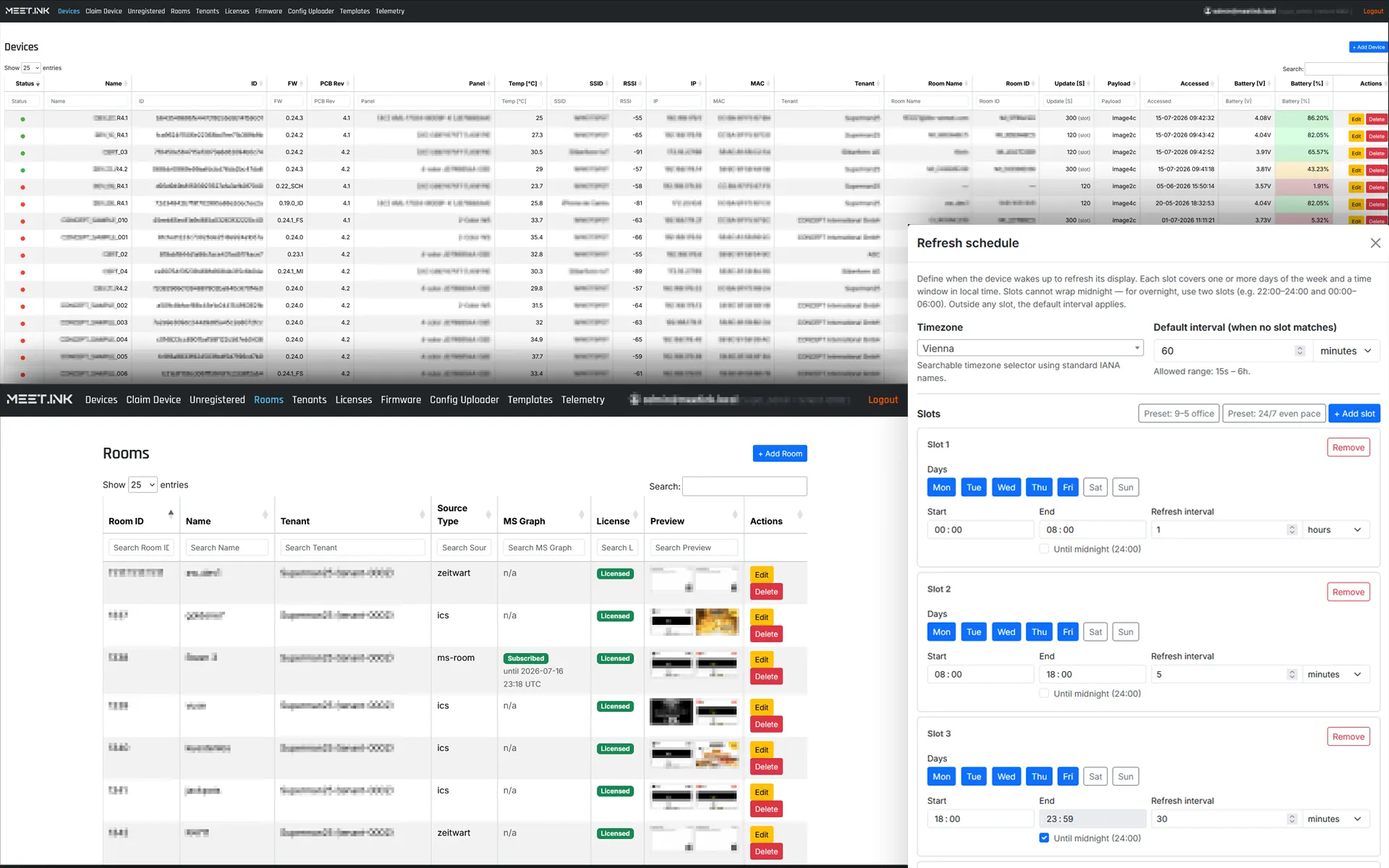Viewport: 1389px width, 868px height.
Task: Adjust default interval value stepper
Action: click(x=1299, y=351)
